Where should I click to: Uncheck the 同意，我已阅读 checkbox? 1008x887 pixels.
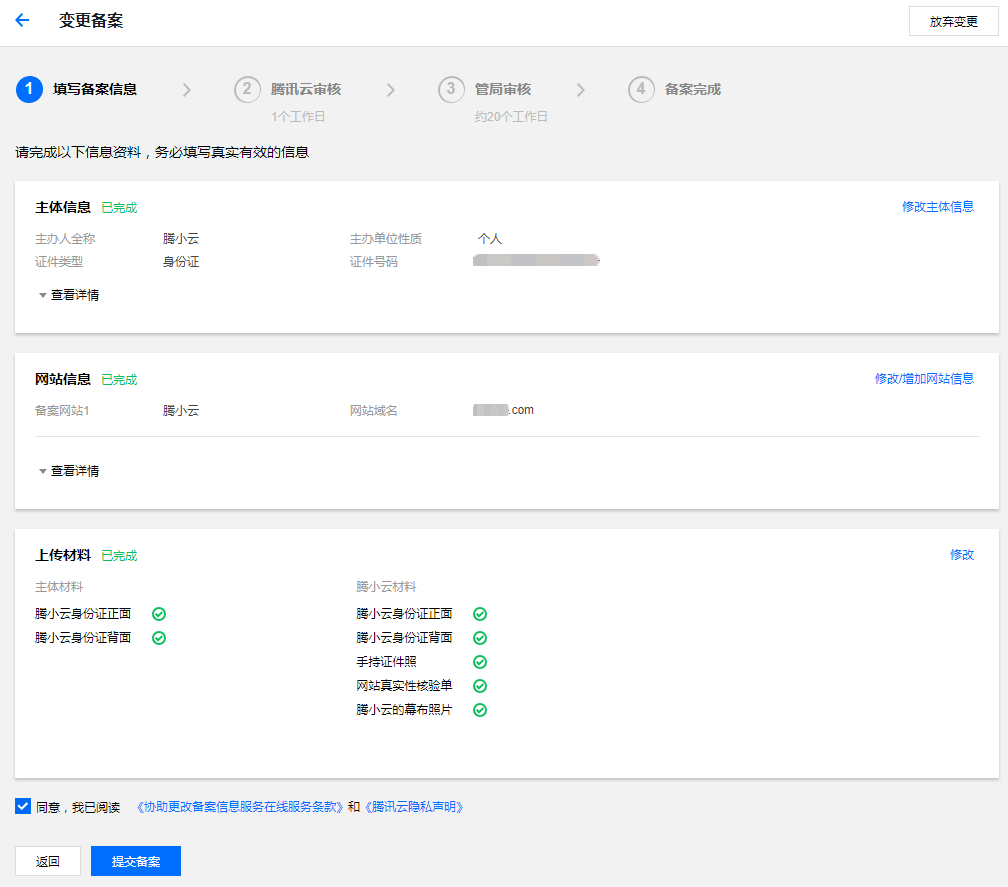22,806
